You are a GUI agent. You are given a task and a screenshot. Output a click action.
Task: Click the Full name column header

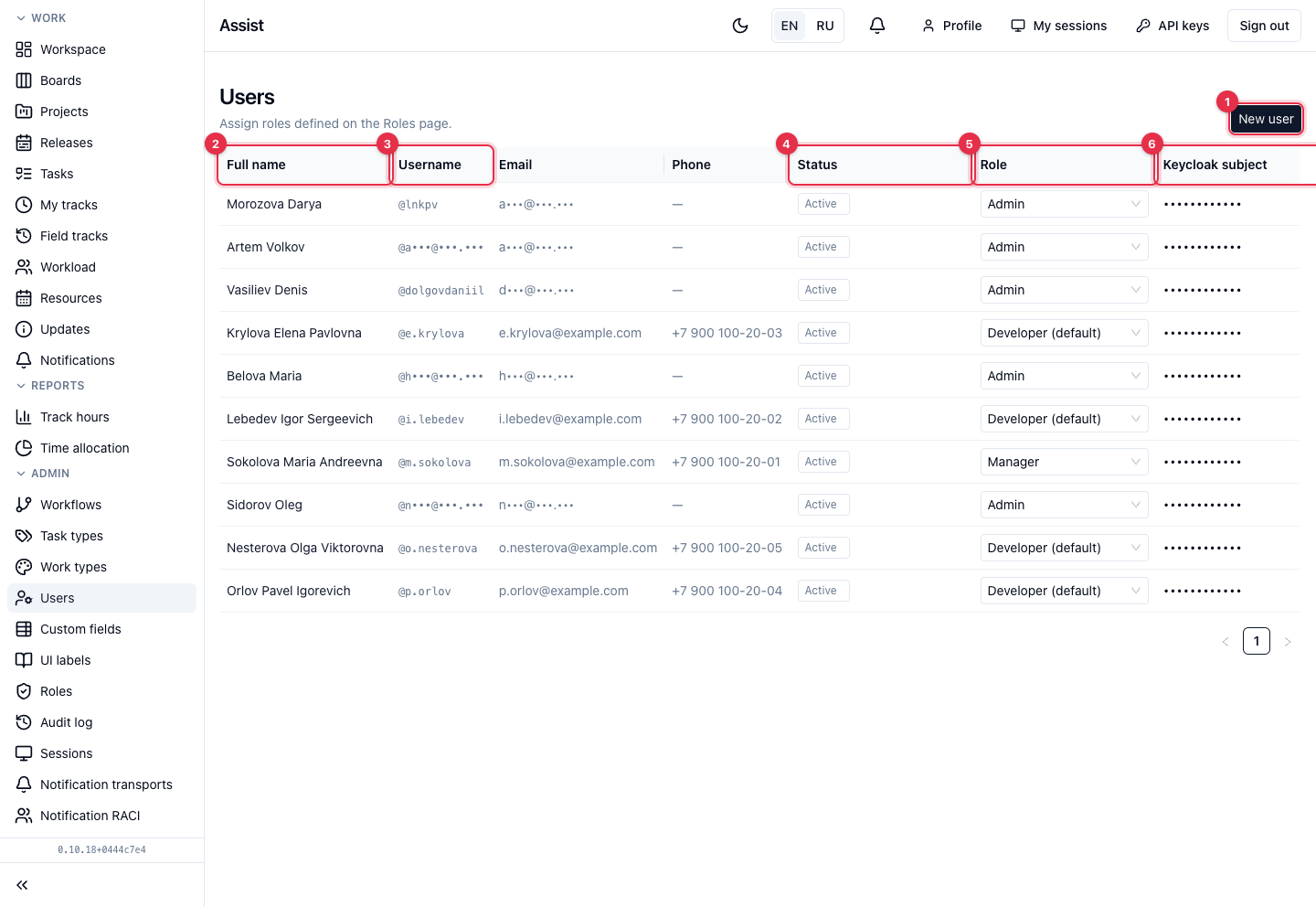point(303,165)
